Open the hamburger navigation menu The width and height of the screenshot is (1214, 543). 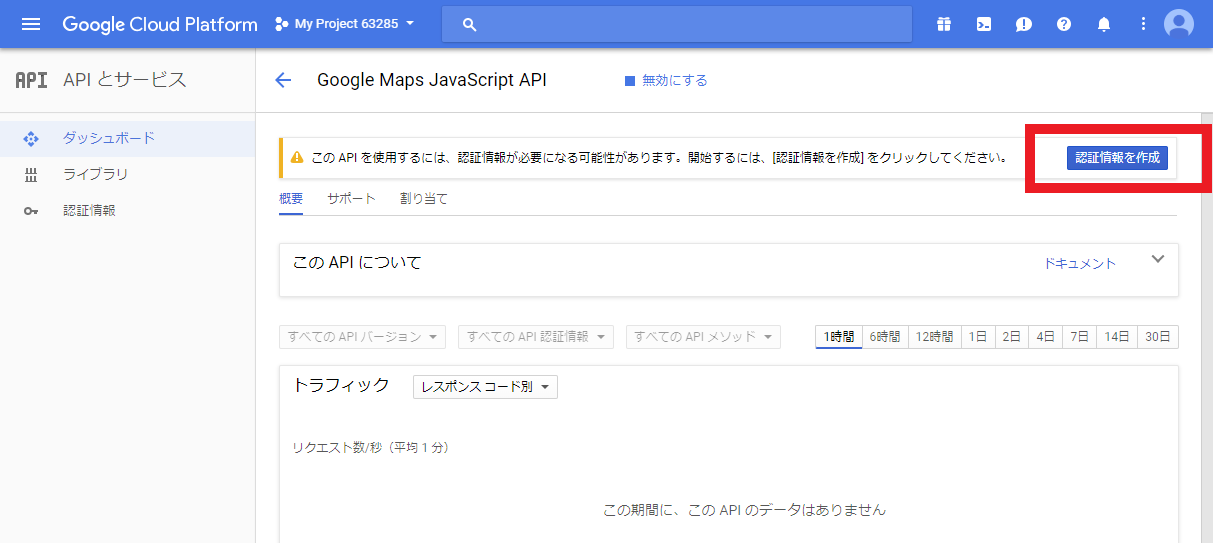tap(31, 24)
